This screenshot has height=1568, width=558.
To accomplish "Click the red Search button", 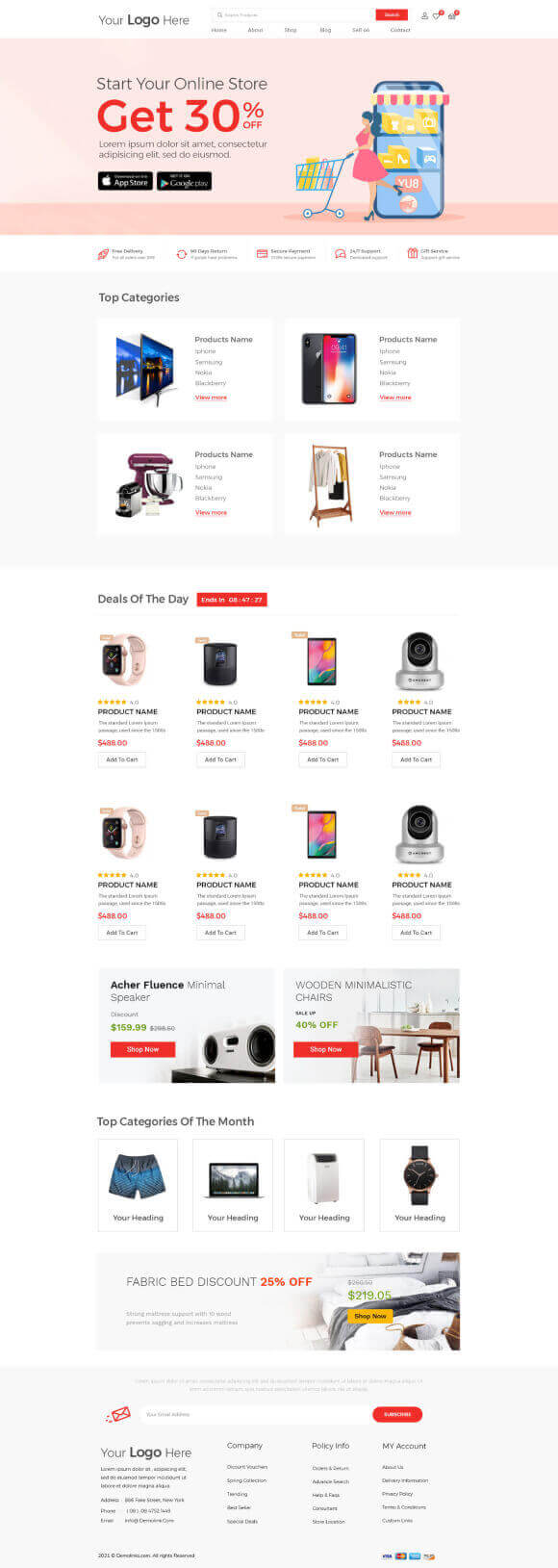I will click(391, 15).
